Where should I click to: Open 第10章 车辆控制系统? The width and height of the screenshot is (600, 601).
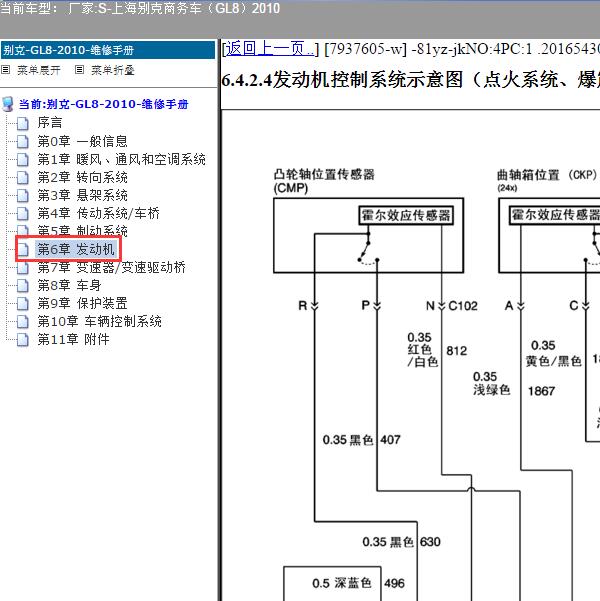click(x=100, y=321)
